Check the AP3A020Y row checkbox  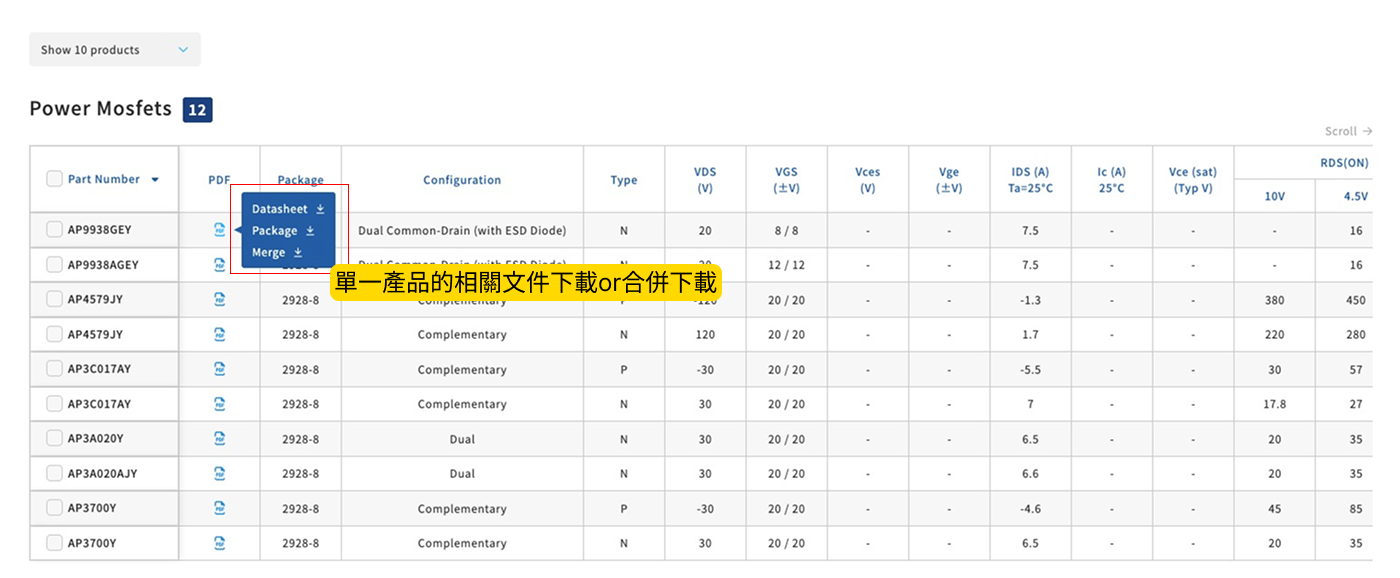[54, 438]
